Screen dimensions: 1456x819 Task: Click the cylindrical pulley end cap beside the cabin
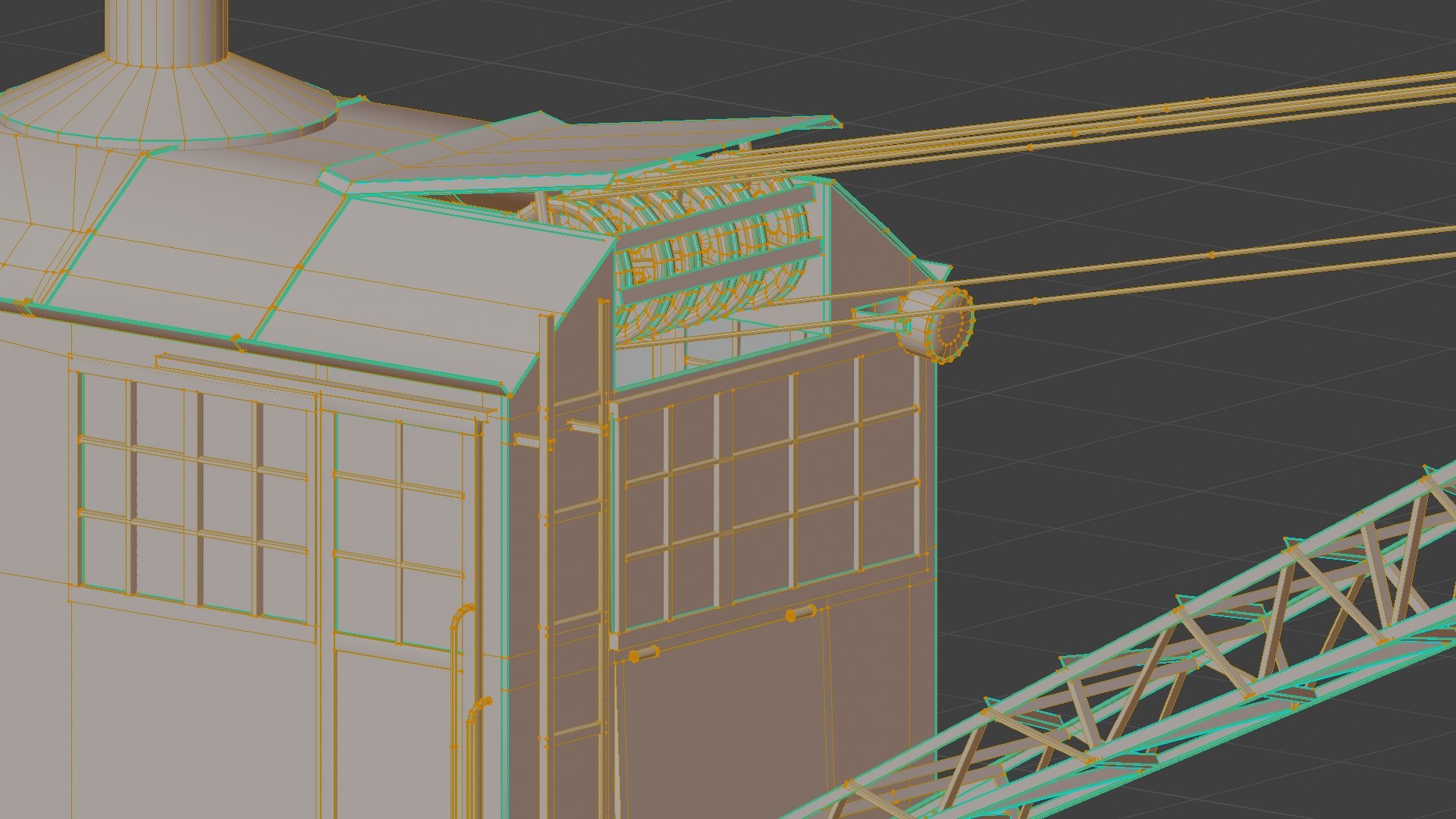point(936,322)
